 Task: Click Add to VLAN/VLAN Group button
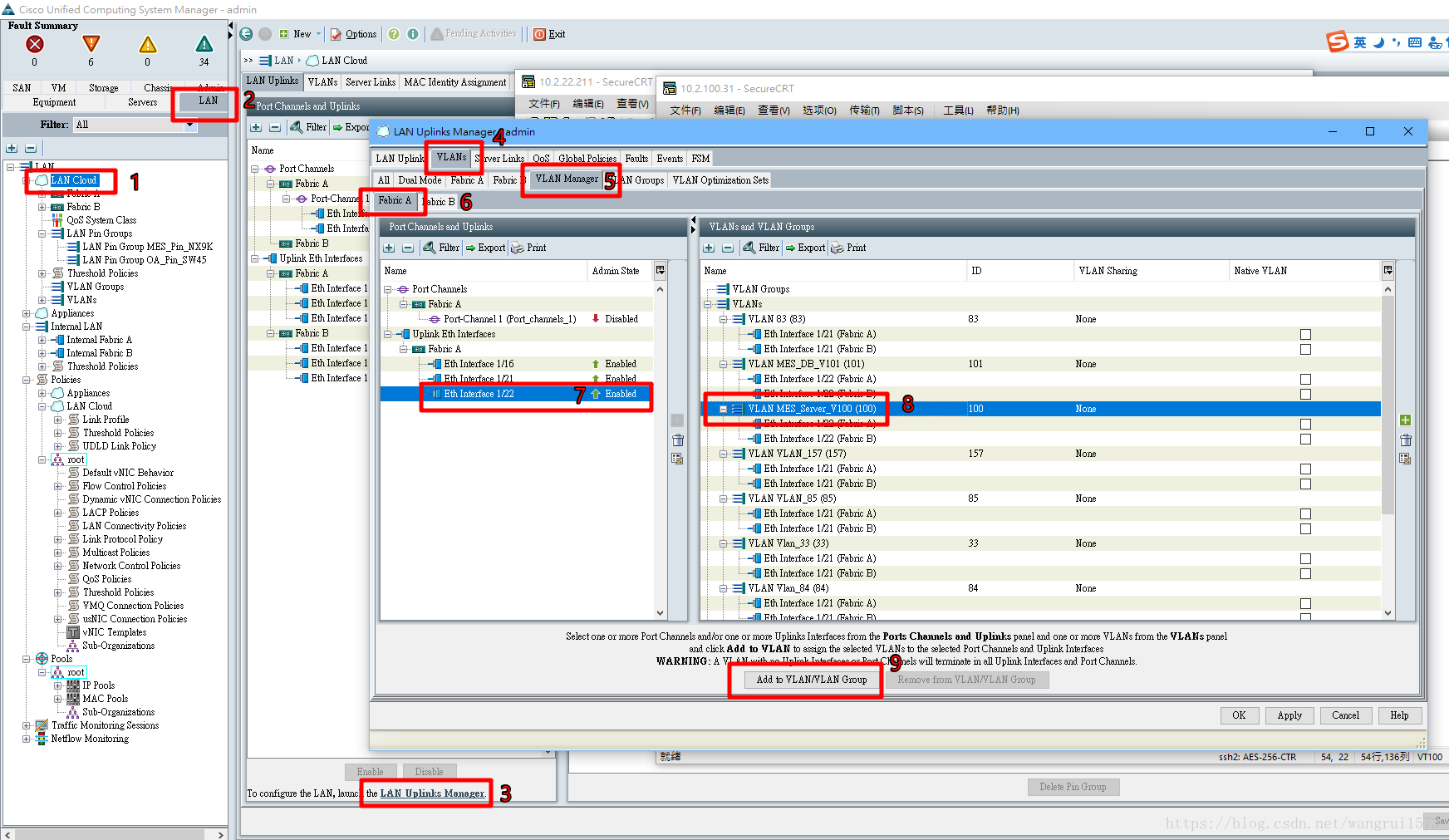(x=811, y=680)
